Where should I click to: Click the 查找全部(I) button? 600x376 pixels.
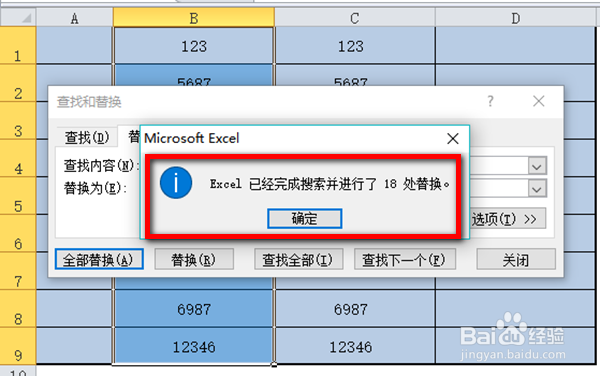(x=298, y=259)
